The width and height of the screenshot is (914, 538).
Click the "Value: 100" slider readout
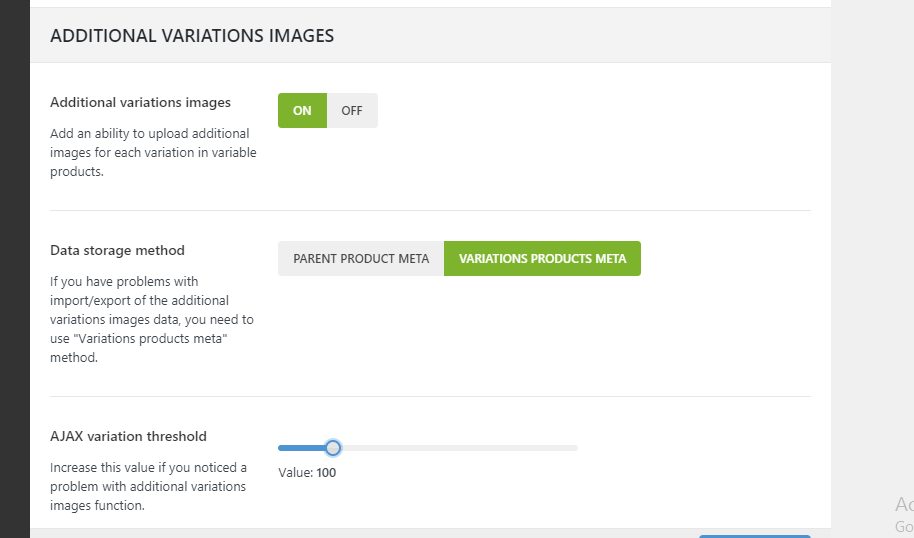307,473
